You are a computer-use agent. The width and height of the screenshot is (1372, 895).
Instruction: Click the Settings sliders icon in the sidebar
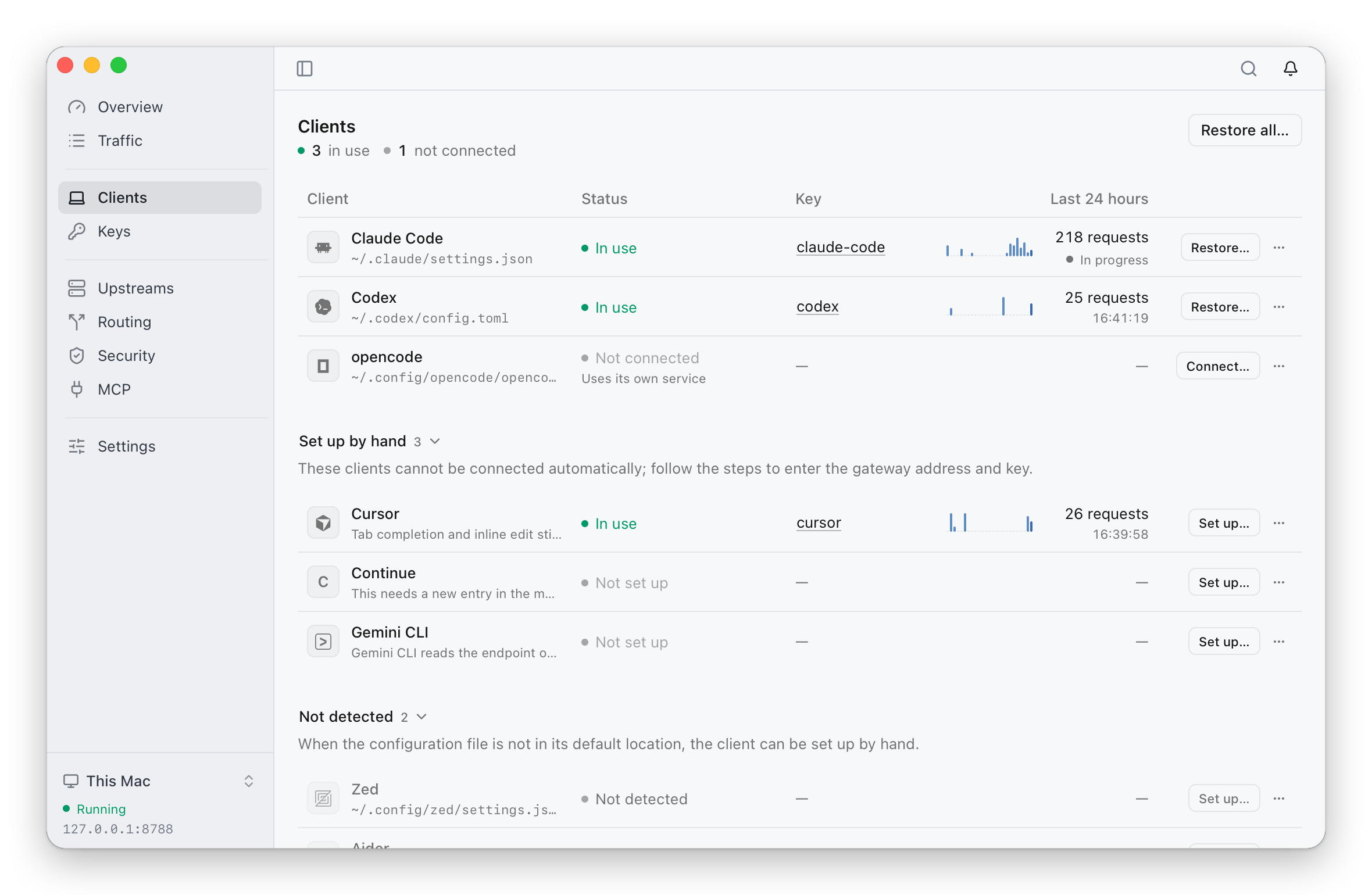point(77,446)
